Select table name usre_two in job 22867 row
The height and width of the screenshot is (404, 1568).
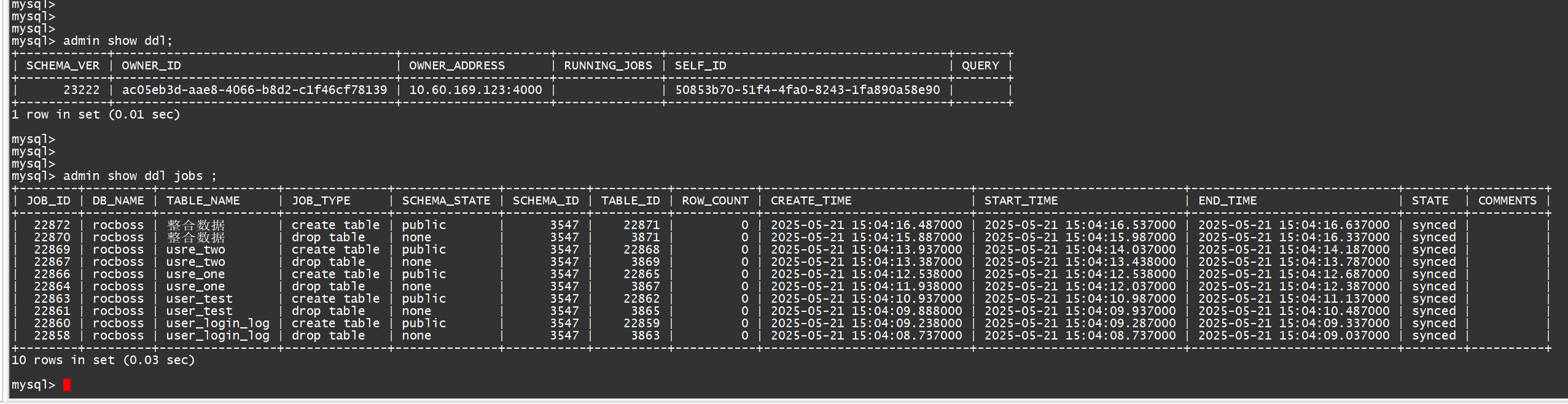pos(195,262)
